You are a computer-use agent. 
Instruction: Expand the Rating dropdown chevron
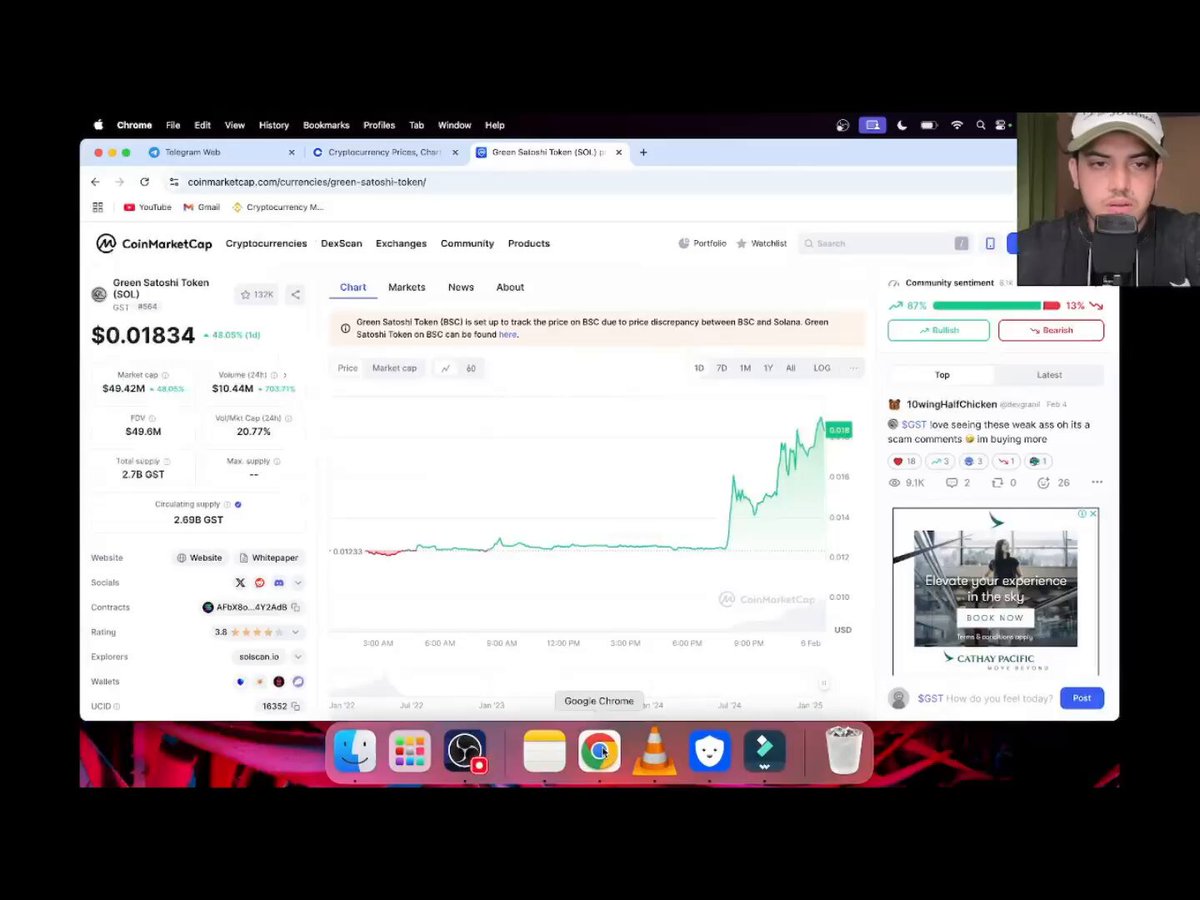click(296, 632)
